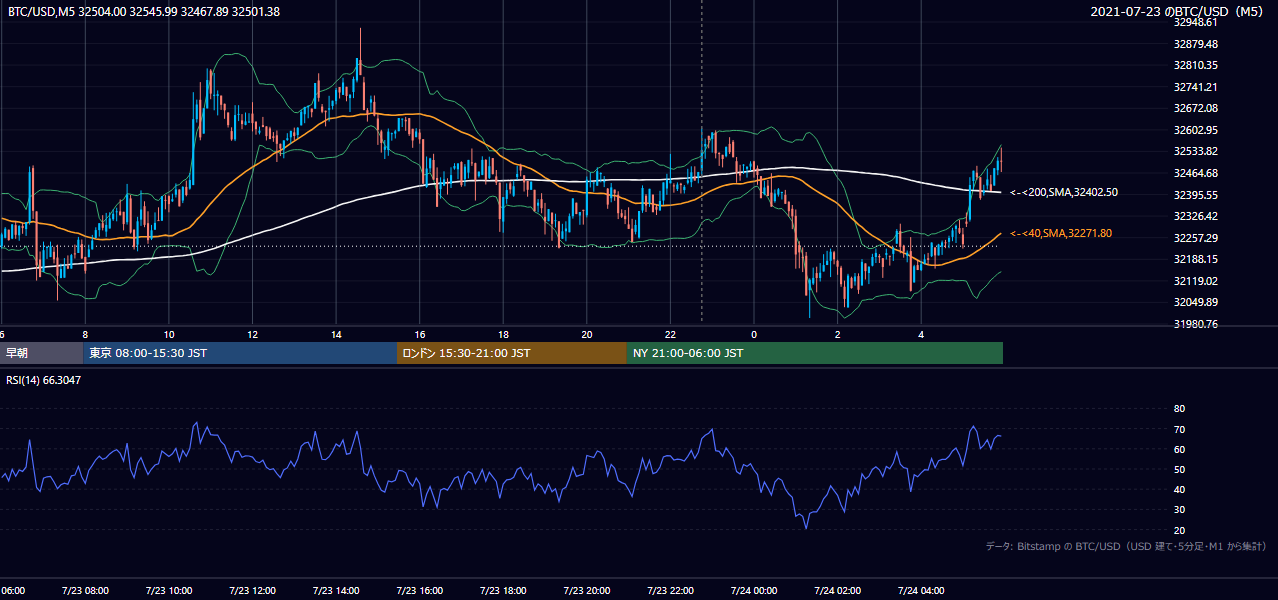Click the BTC/USD,M5 price header text

pos(142,12)
